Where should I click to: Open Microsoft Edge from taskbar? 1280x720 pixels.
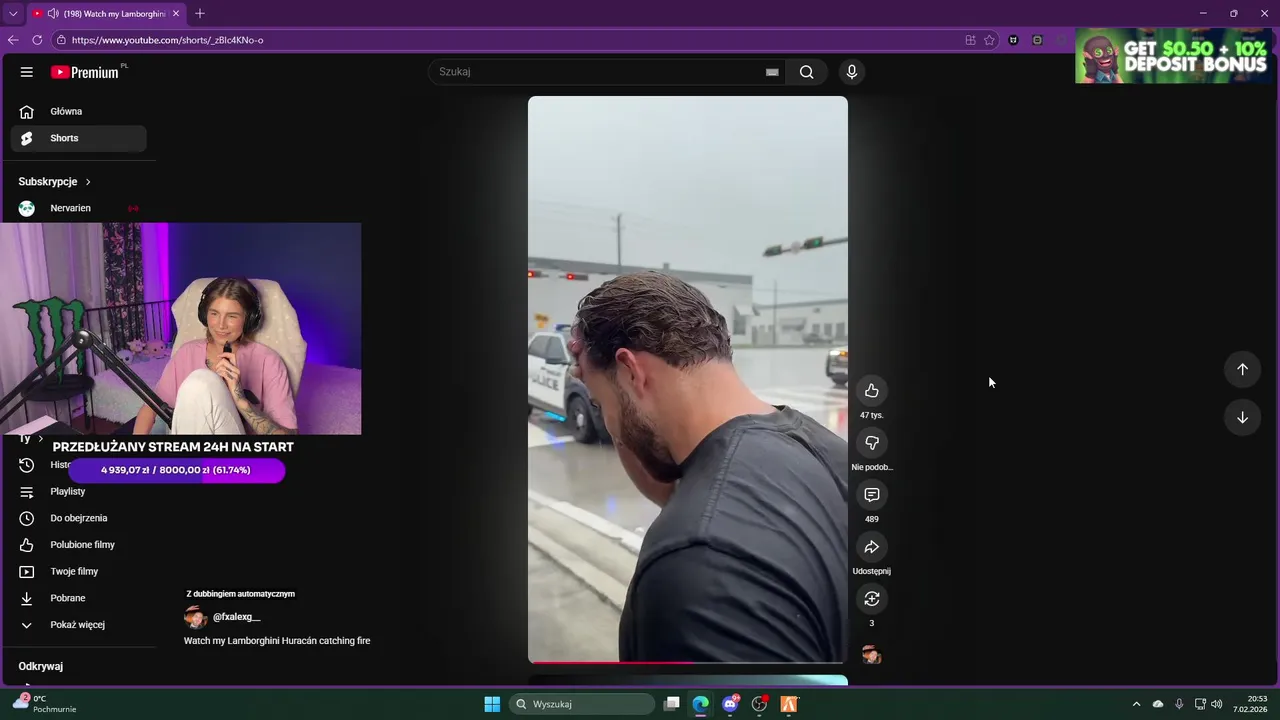coord(701,704)
